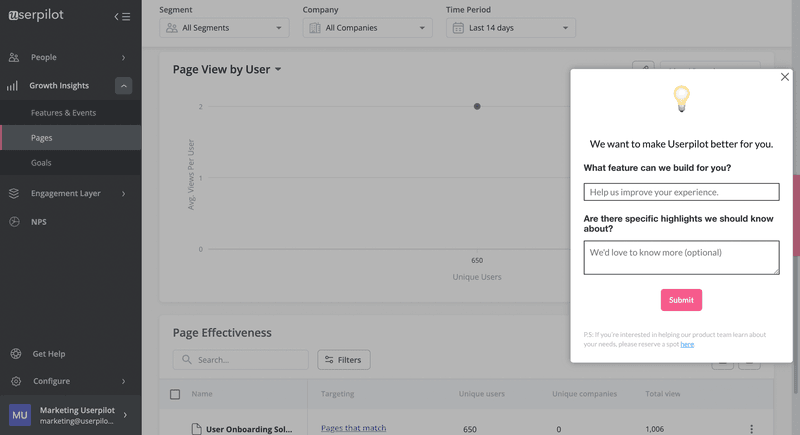Click the MU account avatar
800x435 pixels.
click(20, 415)
